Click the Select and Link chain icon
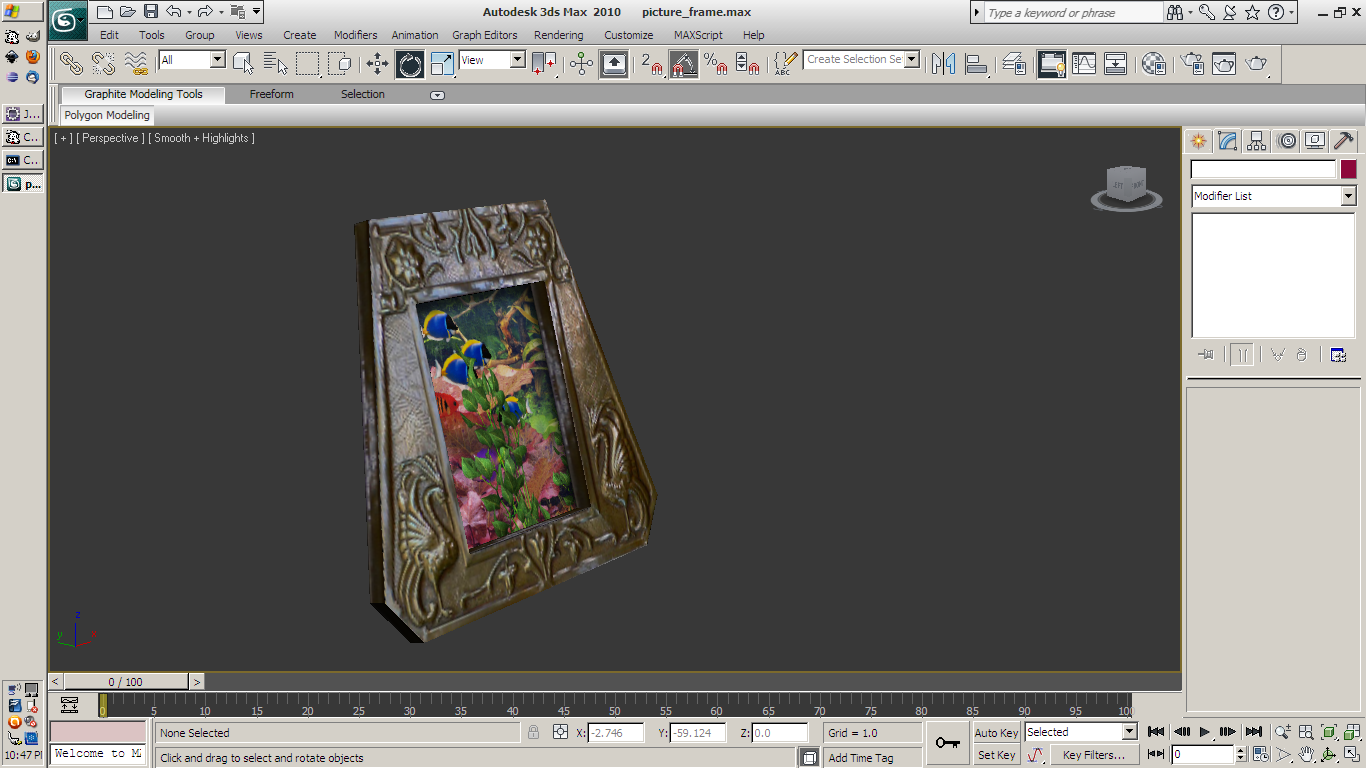The height and width of the screenshot is (768, 1366). [71, 64]
